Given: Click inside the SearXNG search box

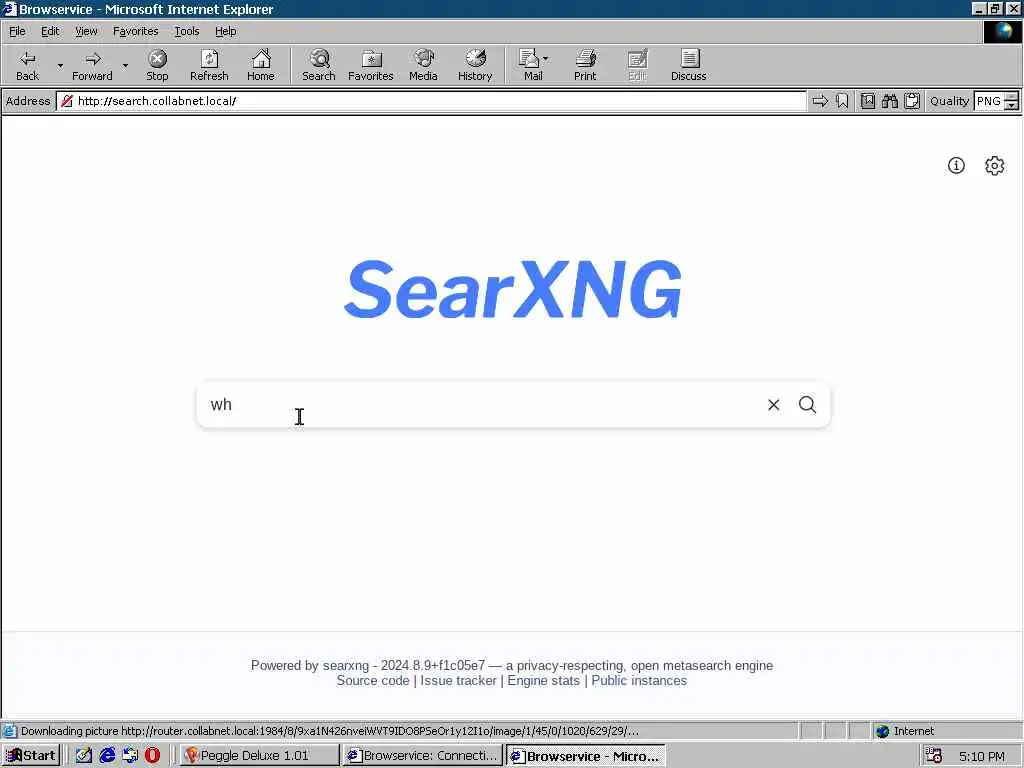Looking at the screenshot, I should click(480, 405).
